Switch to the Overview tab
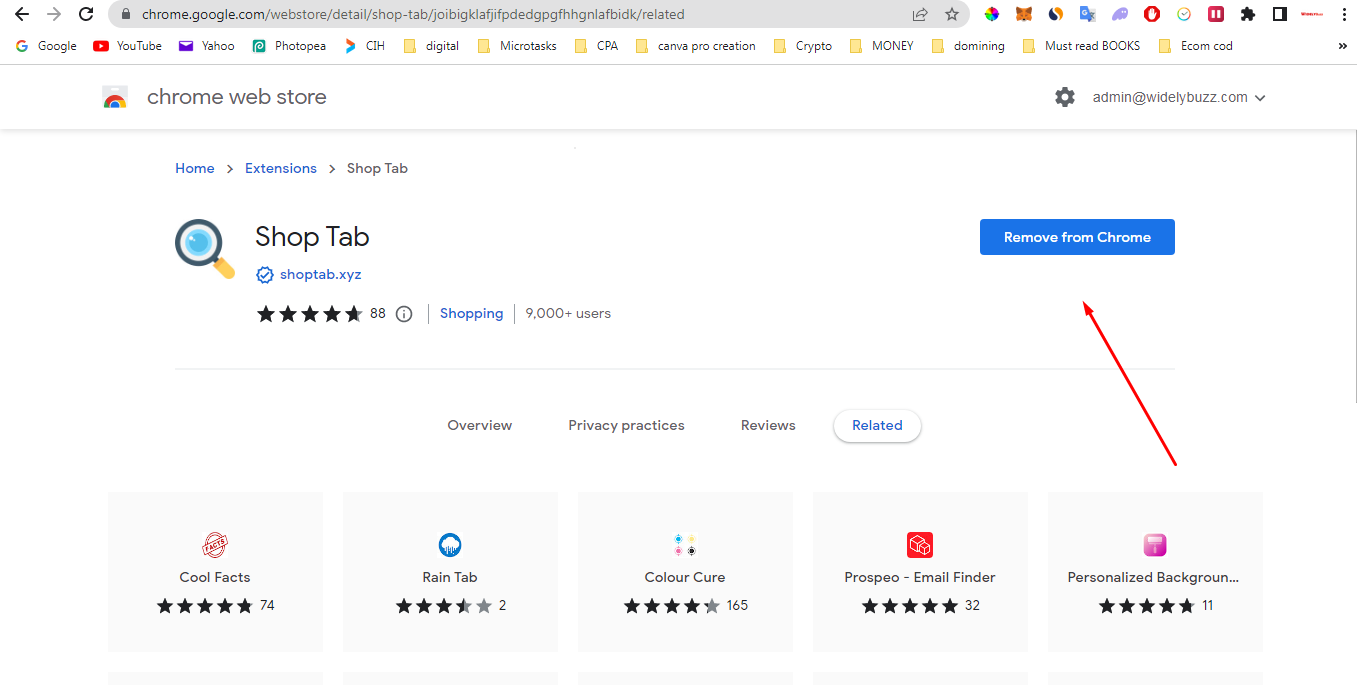Viewport: 1357px width, 685px height. [x=480, y=425]
